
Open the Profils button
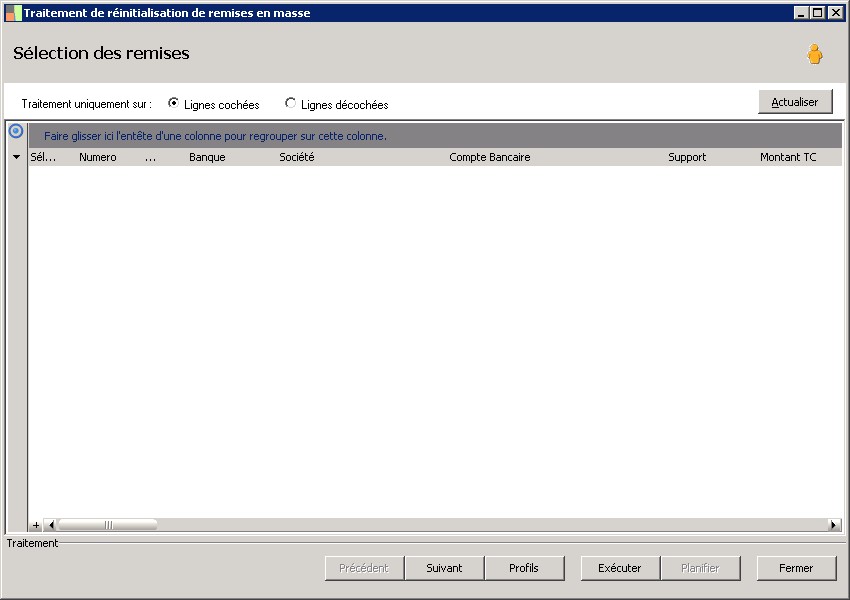click(524, 568)
